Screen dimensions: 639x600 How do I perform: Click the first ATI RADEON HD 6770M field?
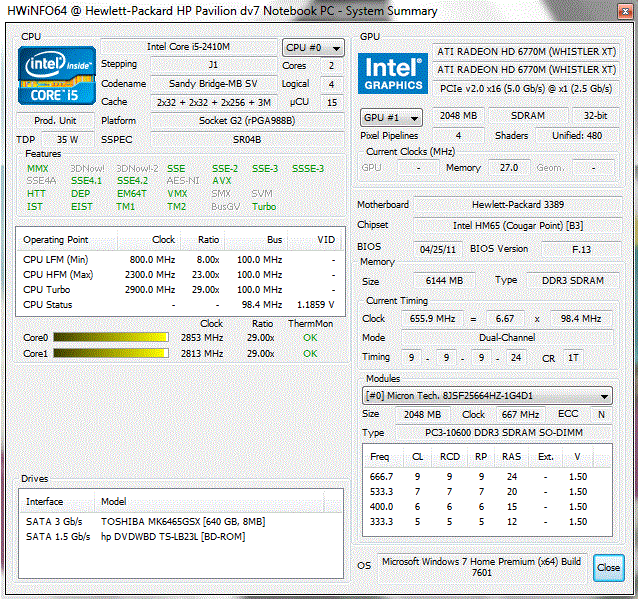[x=526, y=52]
